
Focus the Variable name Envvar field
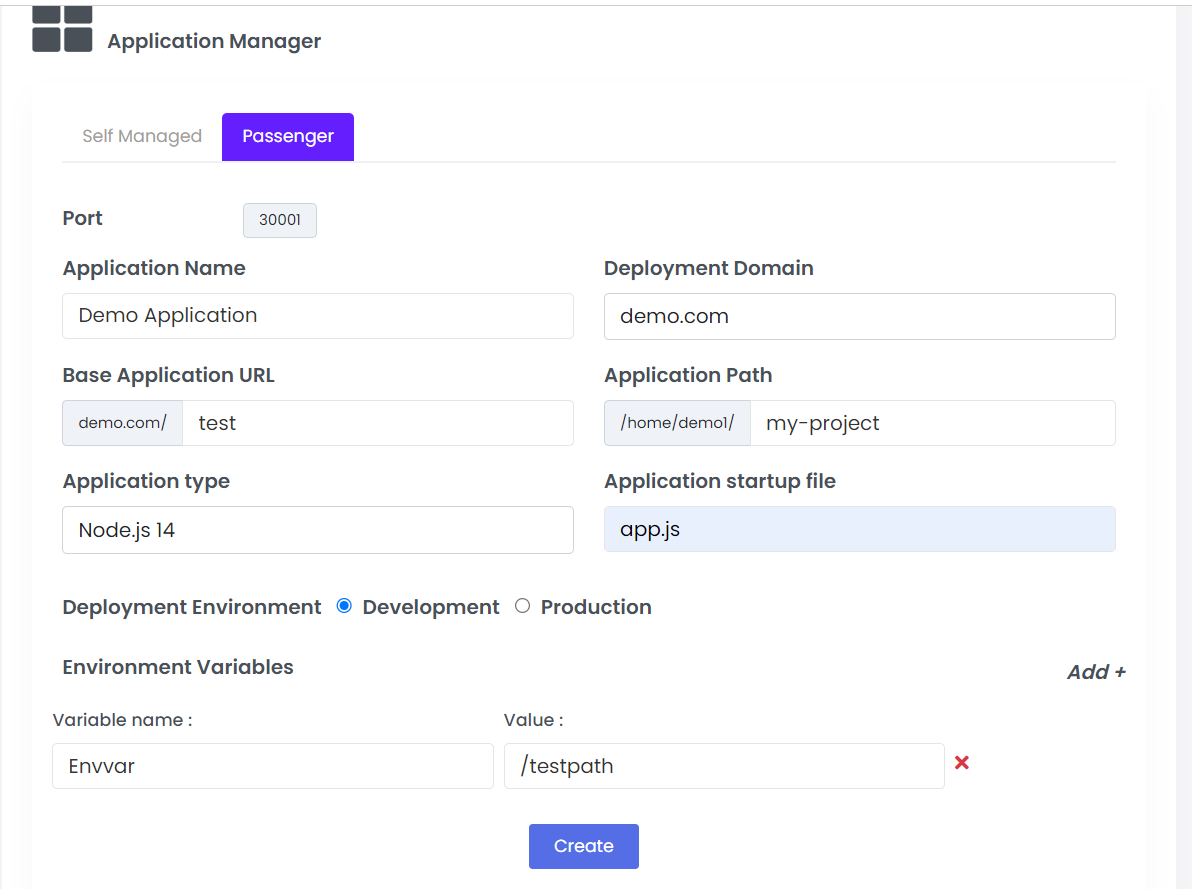coord(273,766)
